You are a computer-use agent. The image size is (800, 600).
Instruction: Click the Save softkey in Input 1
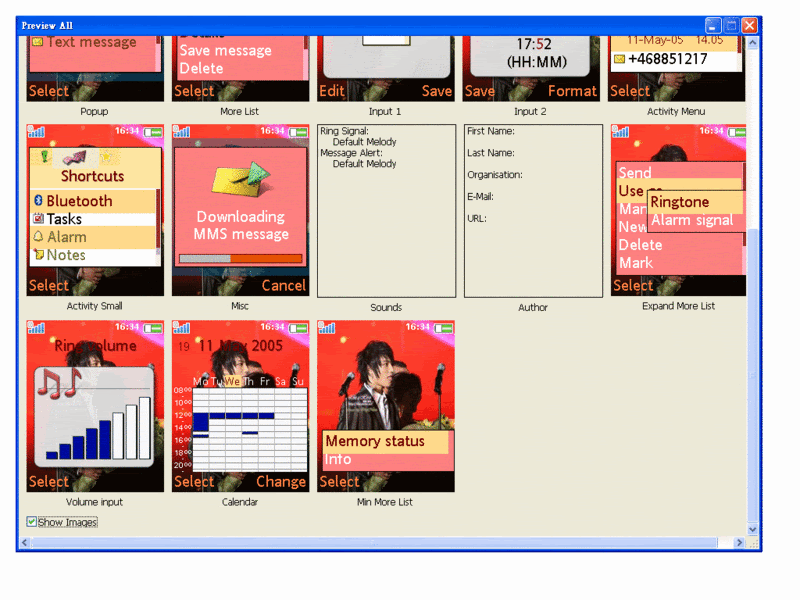437,91
